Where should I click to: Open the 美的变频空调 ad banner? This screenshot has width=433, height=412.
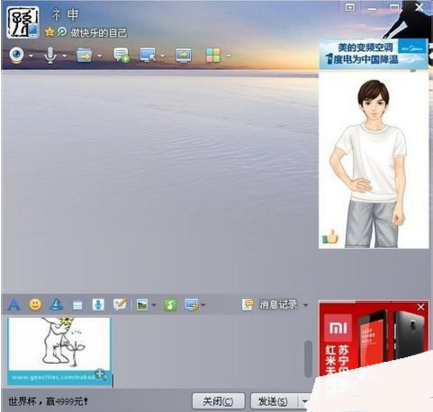(x=373, y=54)
